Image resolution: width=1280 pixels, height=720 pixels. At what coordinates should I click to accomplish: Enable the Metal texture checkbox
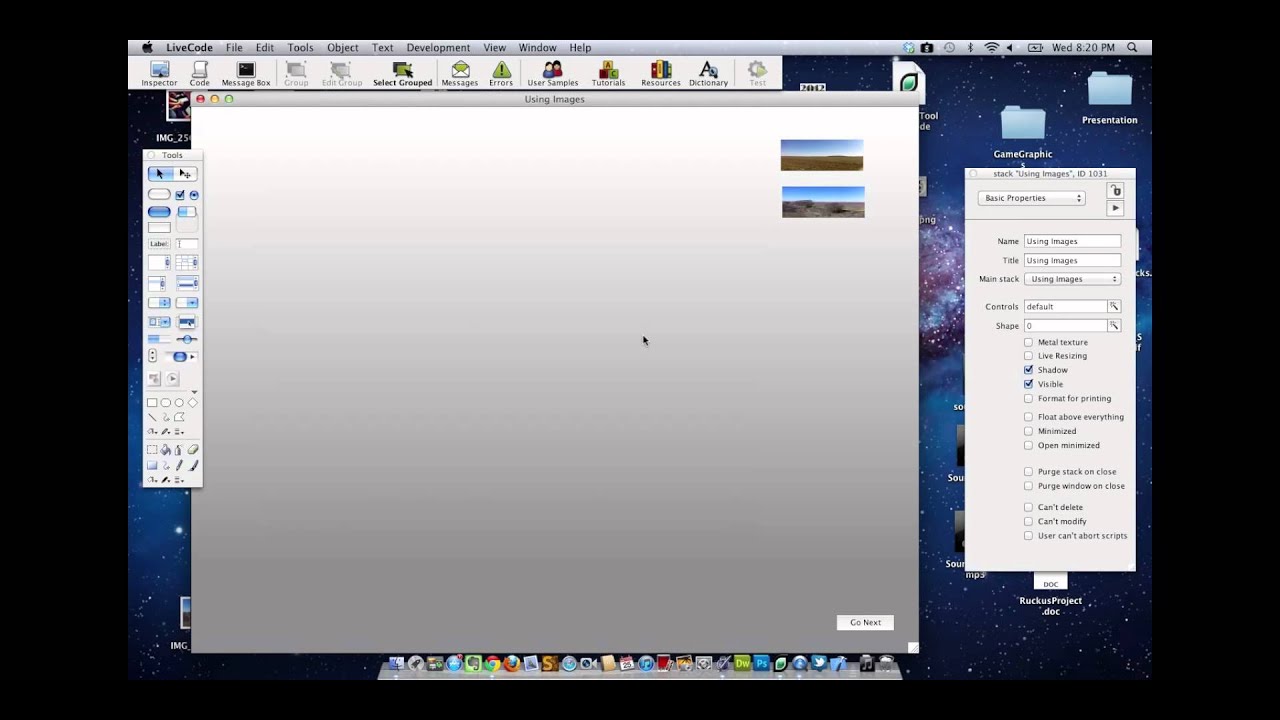1028,342
